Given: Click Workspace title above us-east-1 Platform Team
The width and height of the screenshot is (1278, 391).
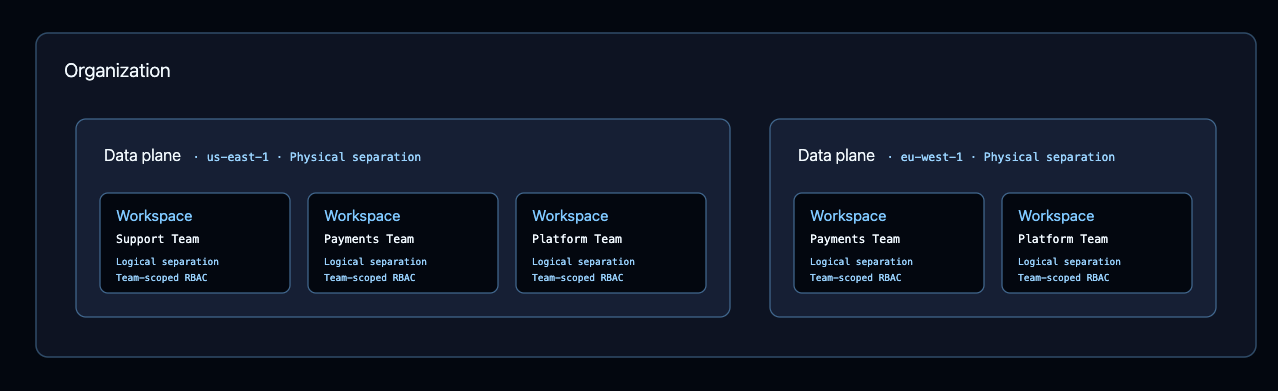Looking at the screenshot, I should pos(570,216).
